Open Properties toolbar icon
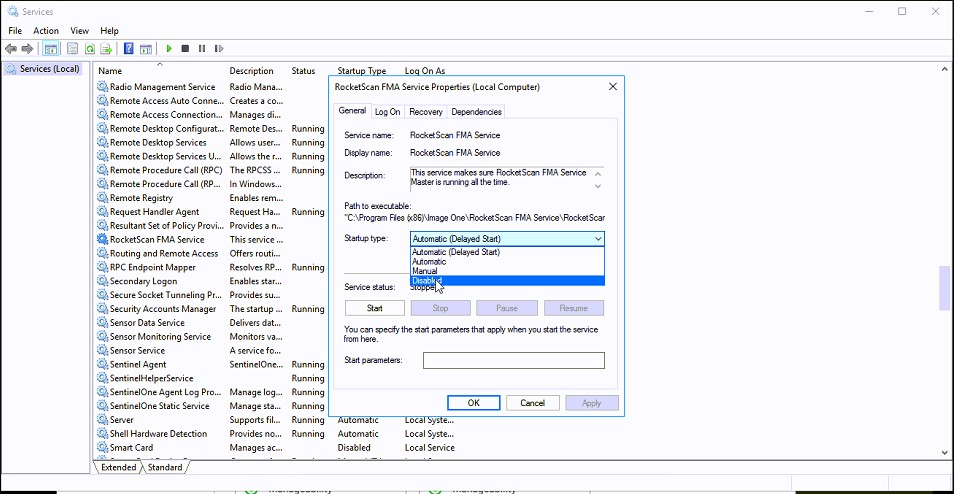This screenshot has width=954, height=494. pos(73,49)
